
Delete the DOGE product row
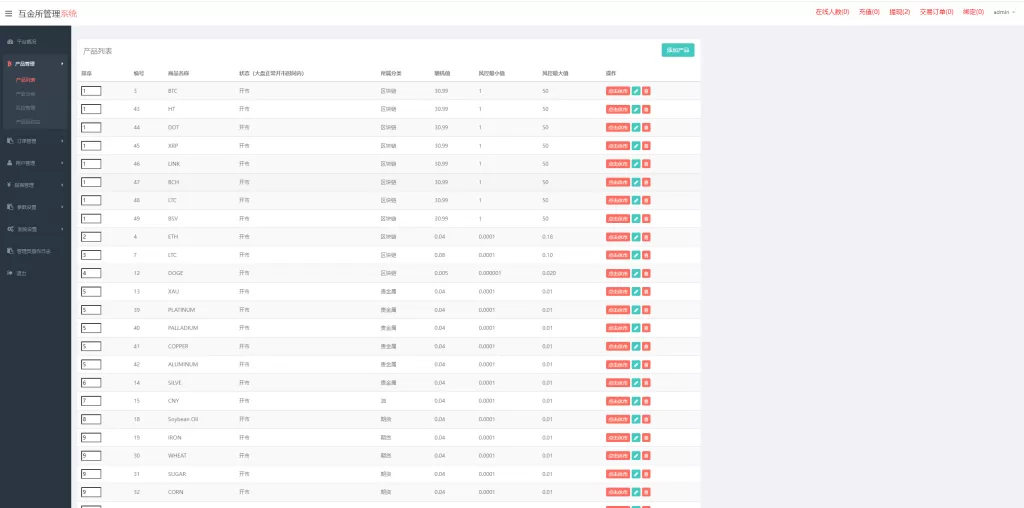click(646, 274)
